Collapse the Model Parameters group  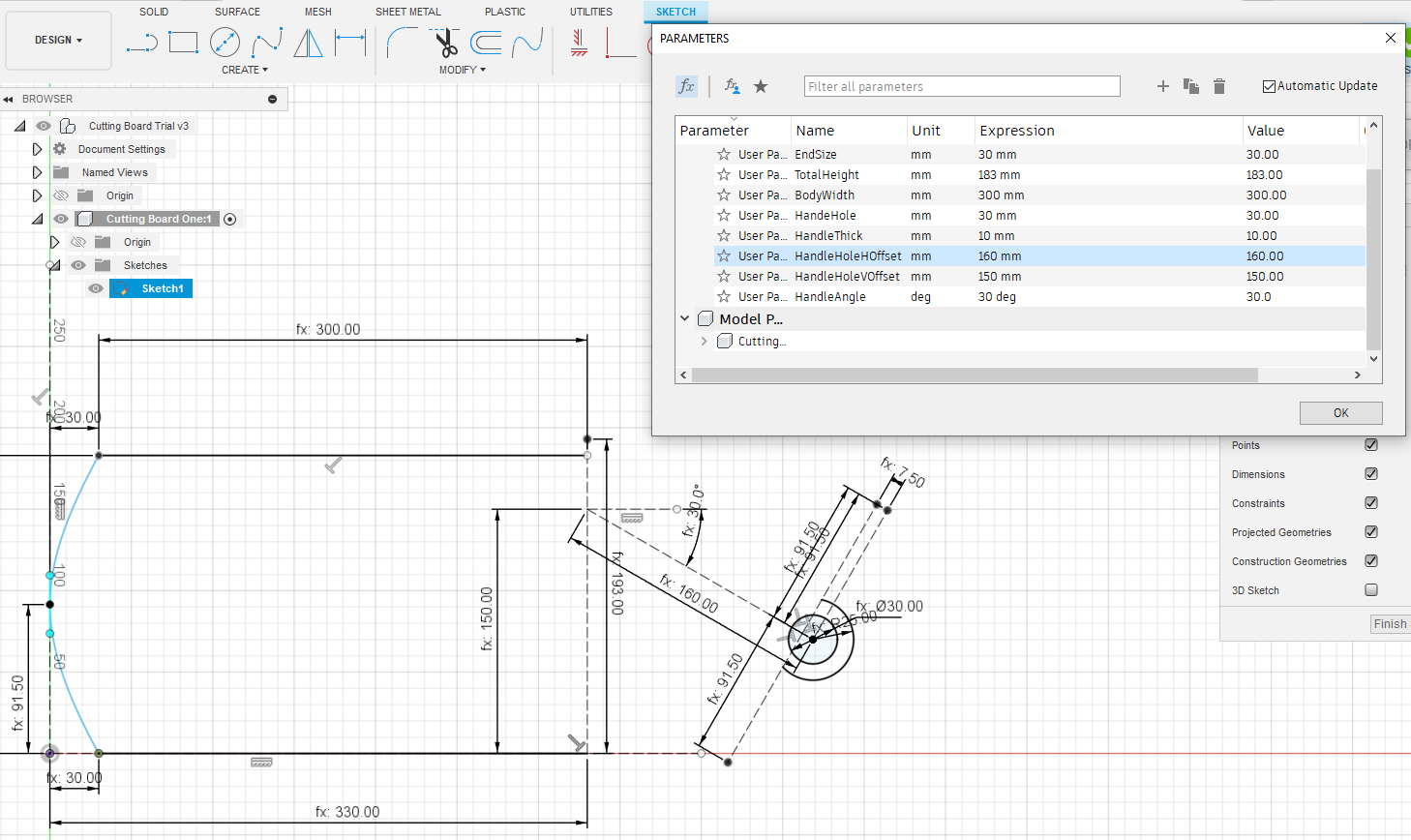coord(685,318)
